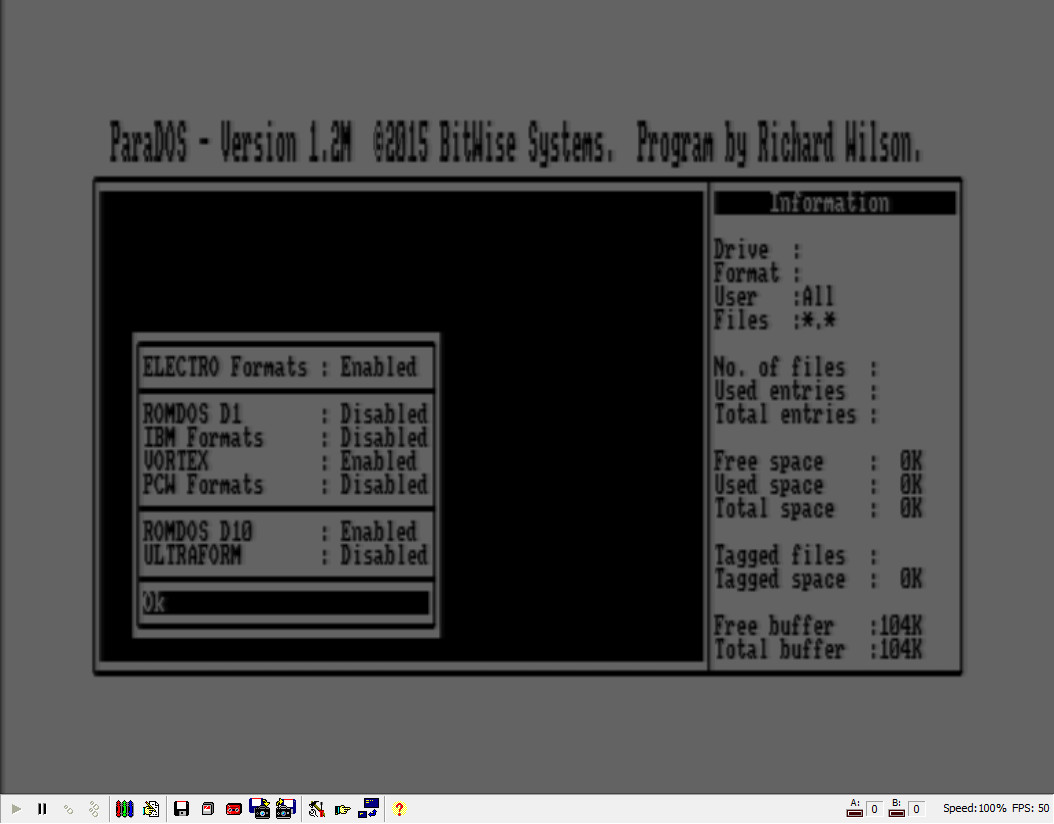Viewport: 1054px width, 824px height.
Task: Click the 'Free buffer :104K' line
Action: [x=818, y=626]
